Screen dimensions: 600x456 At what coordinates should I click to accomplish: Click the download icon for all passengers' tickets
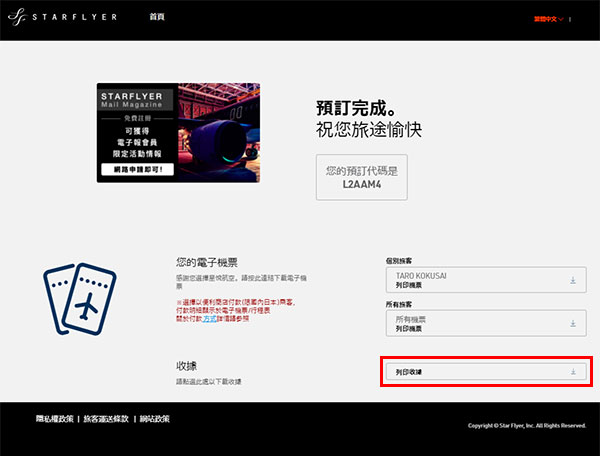[x=573, y=323]
